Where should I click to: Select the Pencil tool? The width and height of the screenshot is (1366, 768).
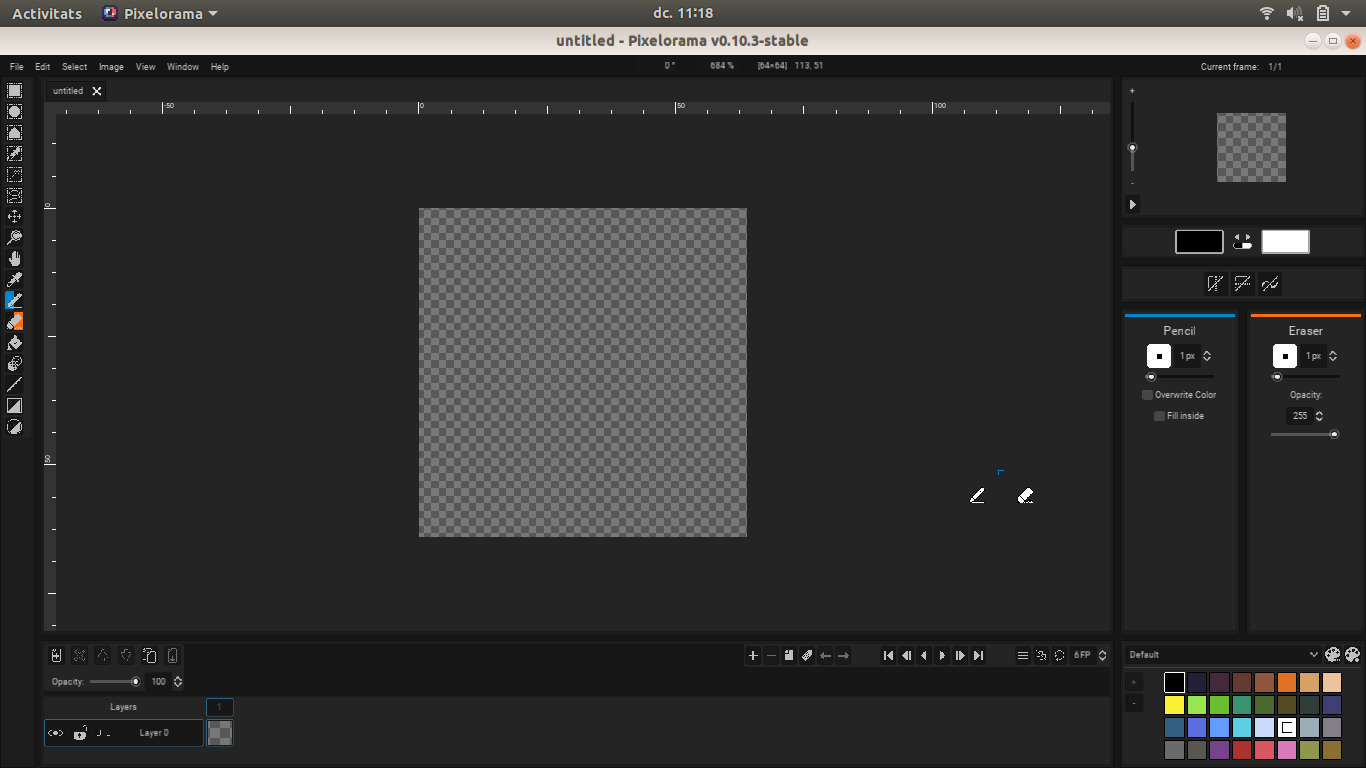pyautogui.click(x=14, y=300)
